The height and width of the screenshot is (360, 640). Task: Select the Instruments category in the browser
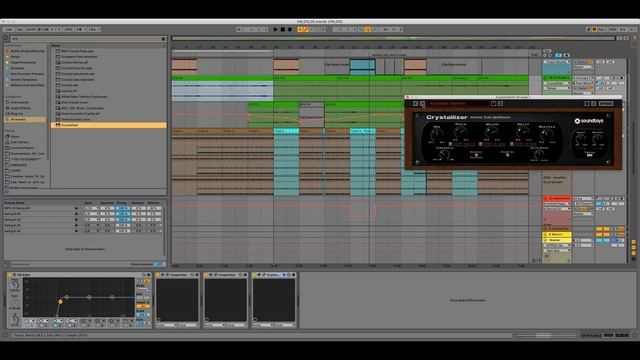[x=20, y=102]
